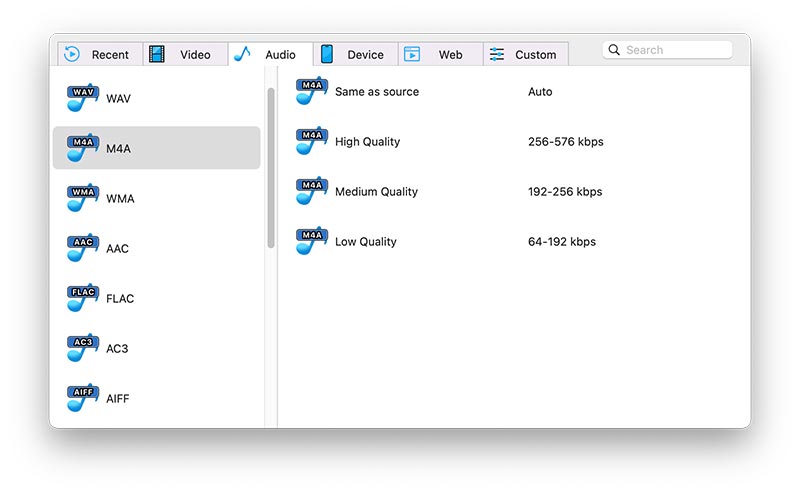Select the AIFF format icon

pyautogui.click(x=83, y=398)
